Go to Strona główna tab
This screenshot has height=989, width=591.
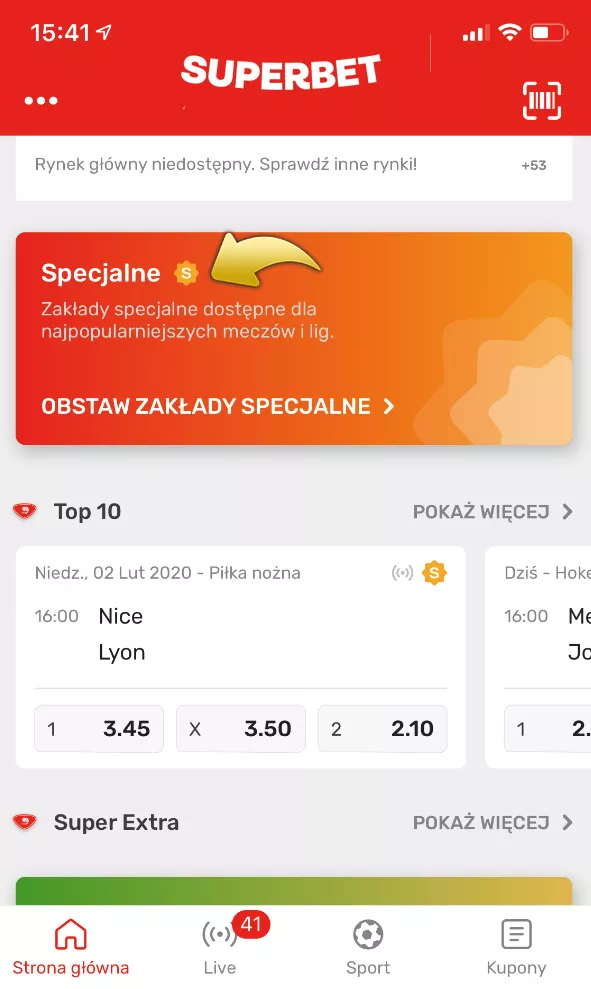[x=71, y=947]
